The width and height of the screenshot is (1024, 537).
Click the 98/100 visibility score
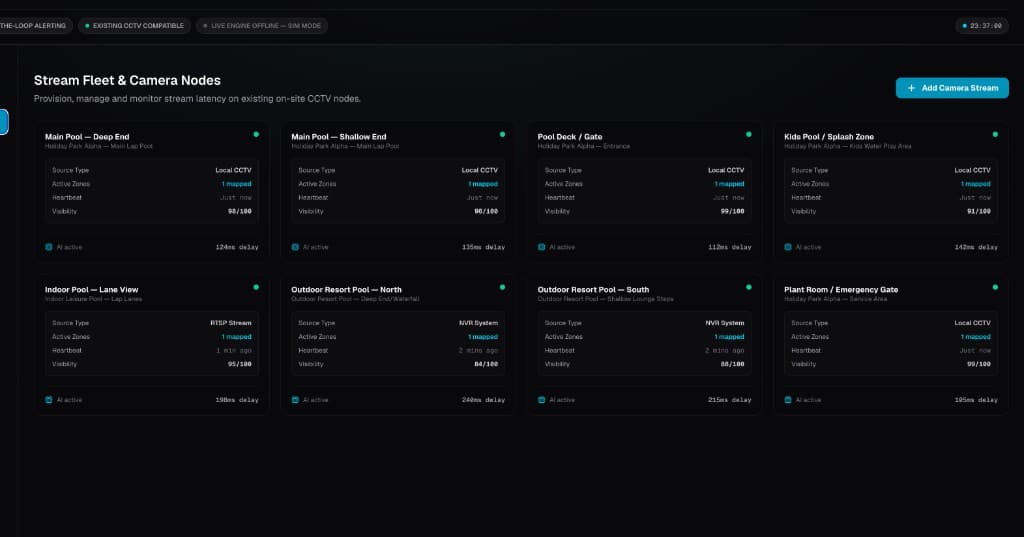coord(240,212)
